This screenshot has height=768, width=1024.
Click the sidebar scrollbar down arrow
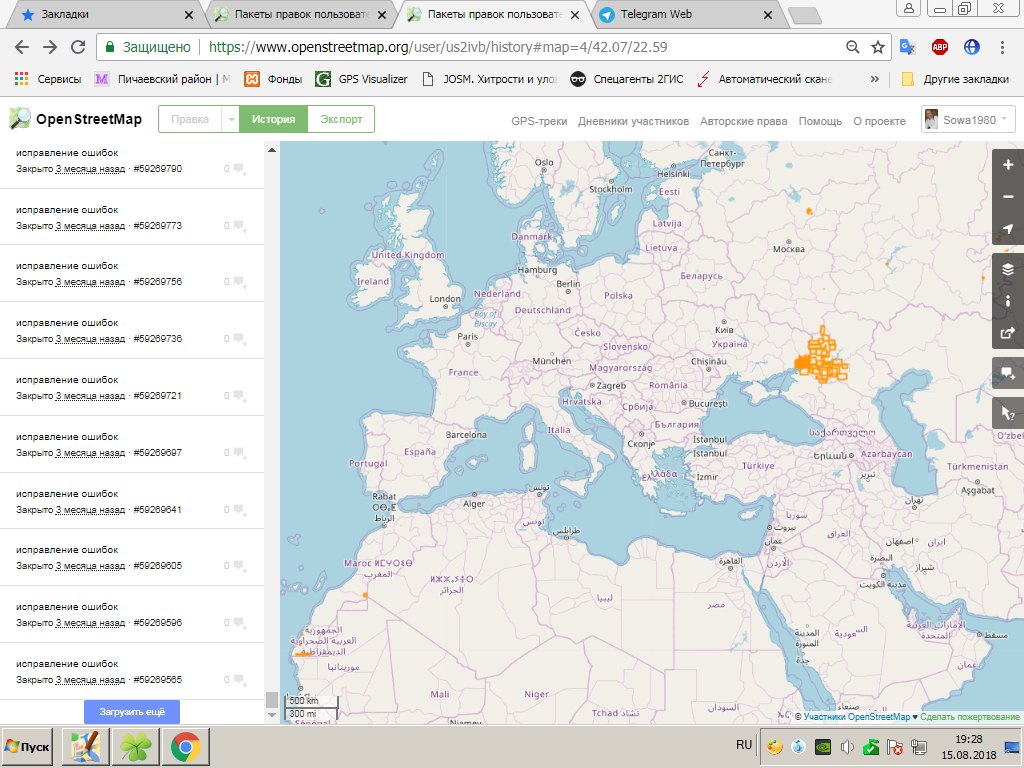[272, 715]
